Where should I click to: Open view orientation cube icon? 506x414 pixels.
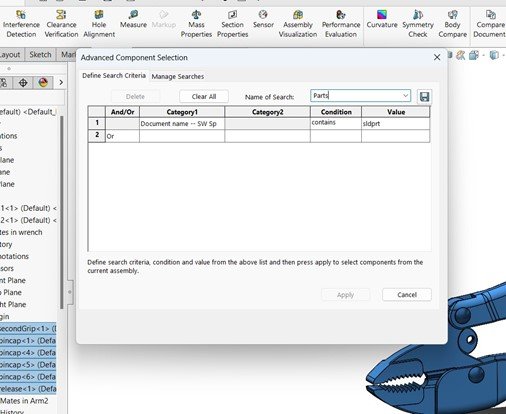tap(474, 55)
